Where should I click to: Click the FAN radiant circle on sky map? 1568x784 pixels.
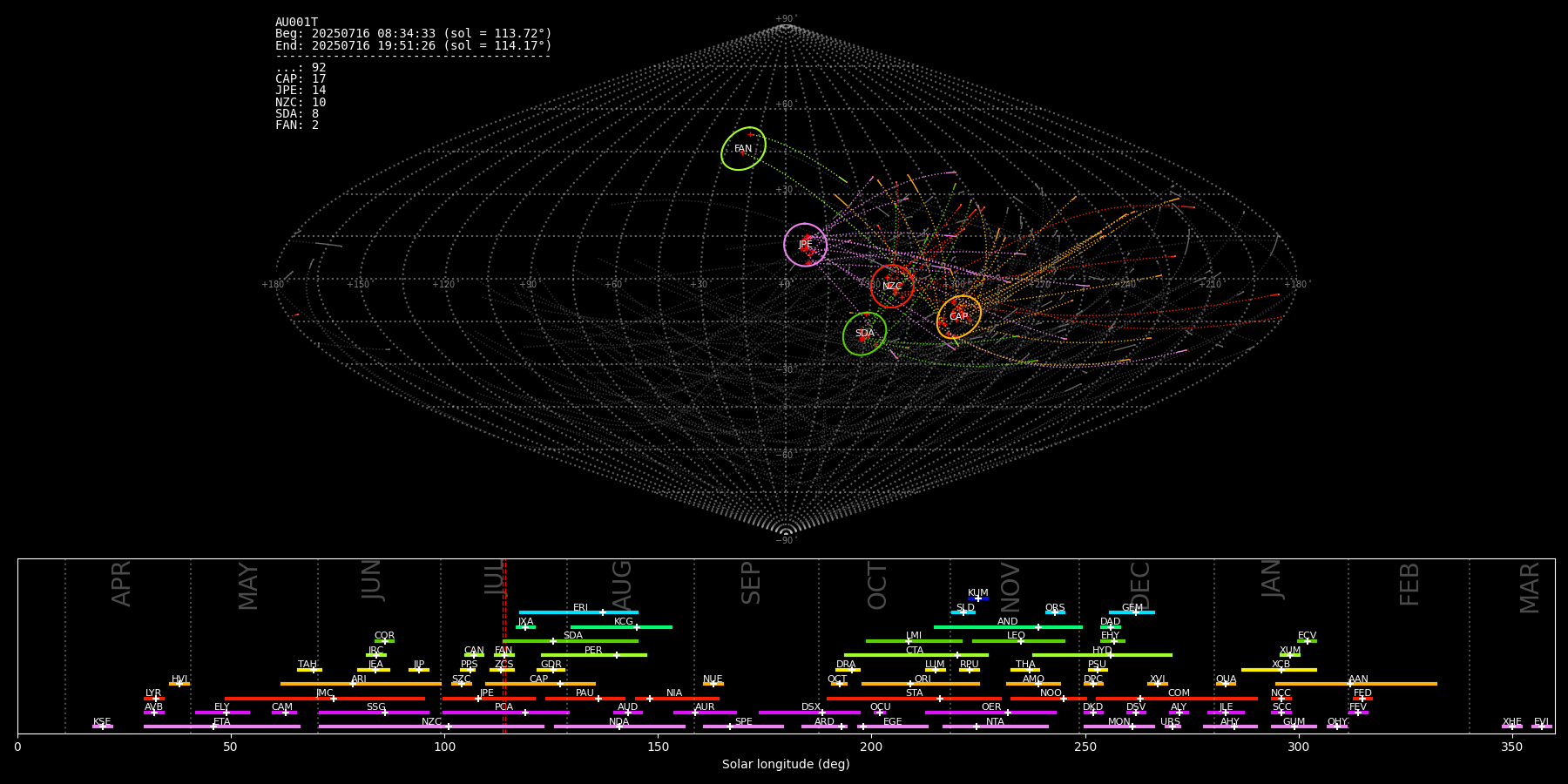click(x=743, y=149)
